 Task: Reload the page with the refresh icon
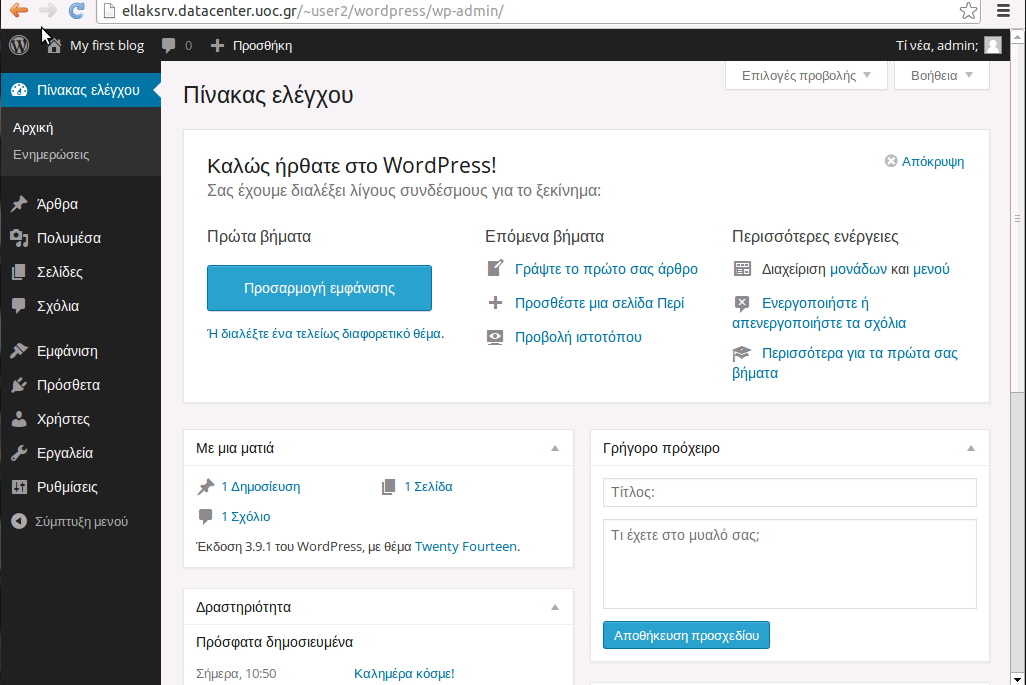tap(77, 10)
